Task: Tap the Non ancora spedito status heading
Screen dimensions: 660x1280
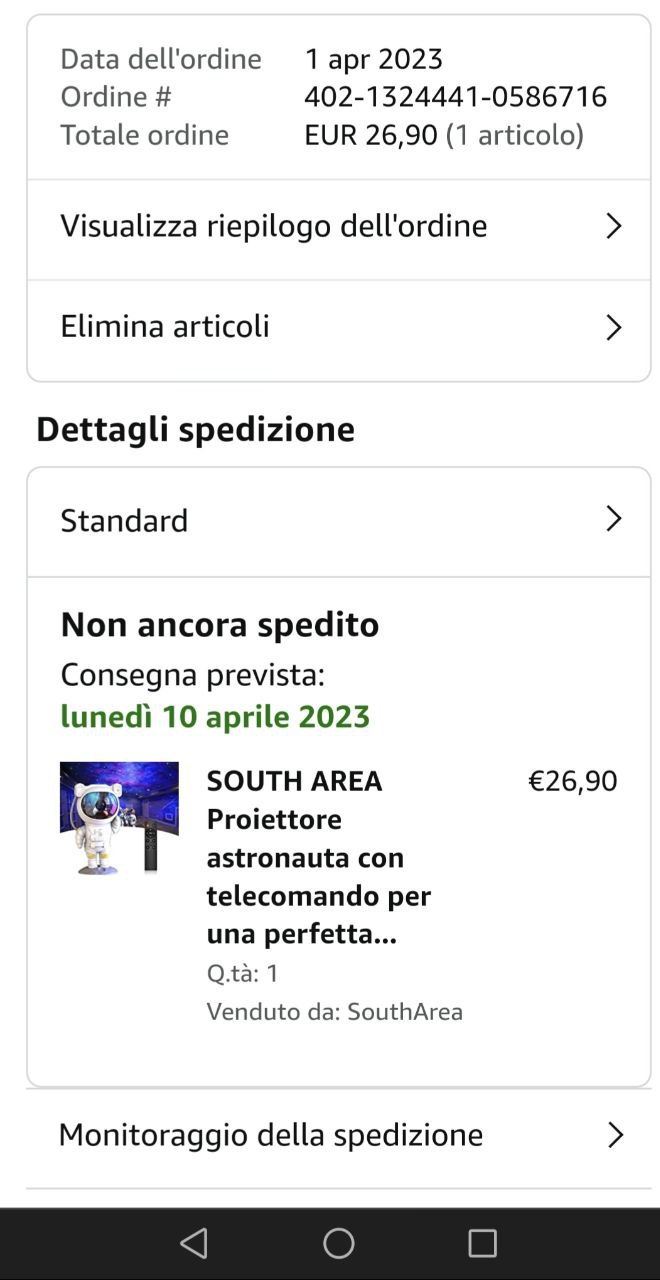Action: (220, 624)
